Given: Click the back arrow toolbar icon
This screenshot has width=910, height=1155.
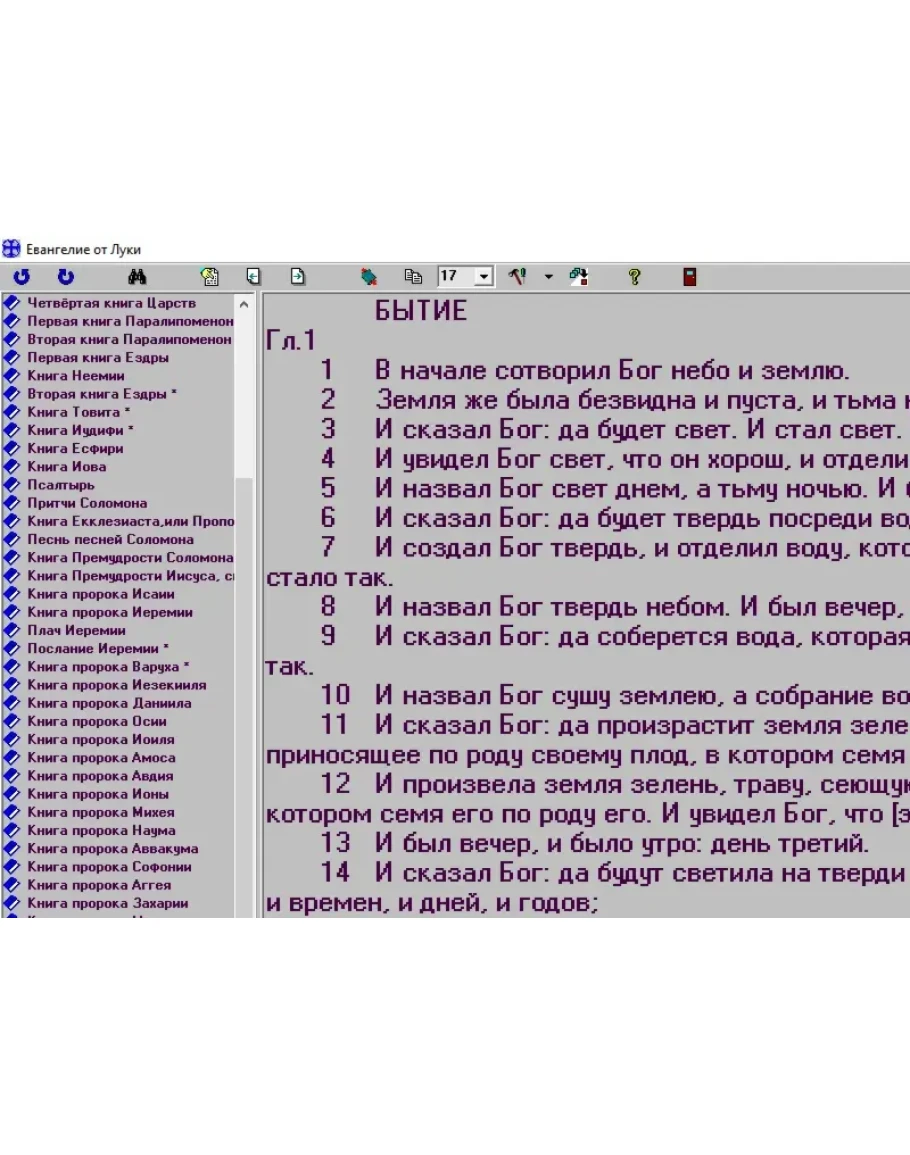Looking at the screenshot, I should coord(21,277).
